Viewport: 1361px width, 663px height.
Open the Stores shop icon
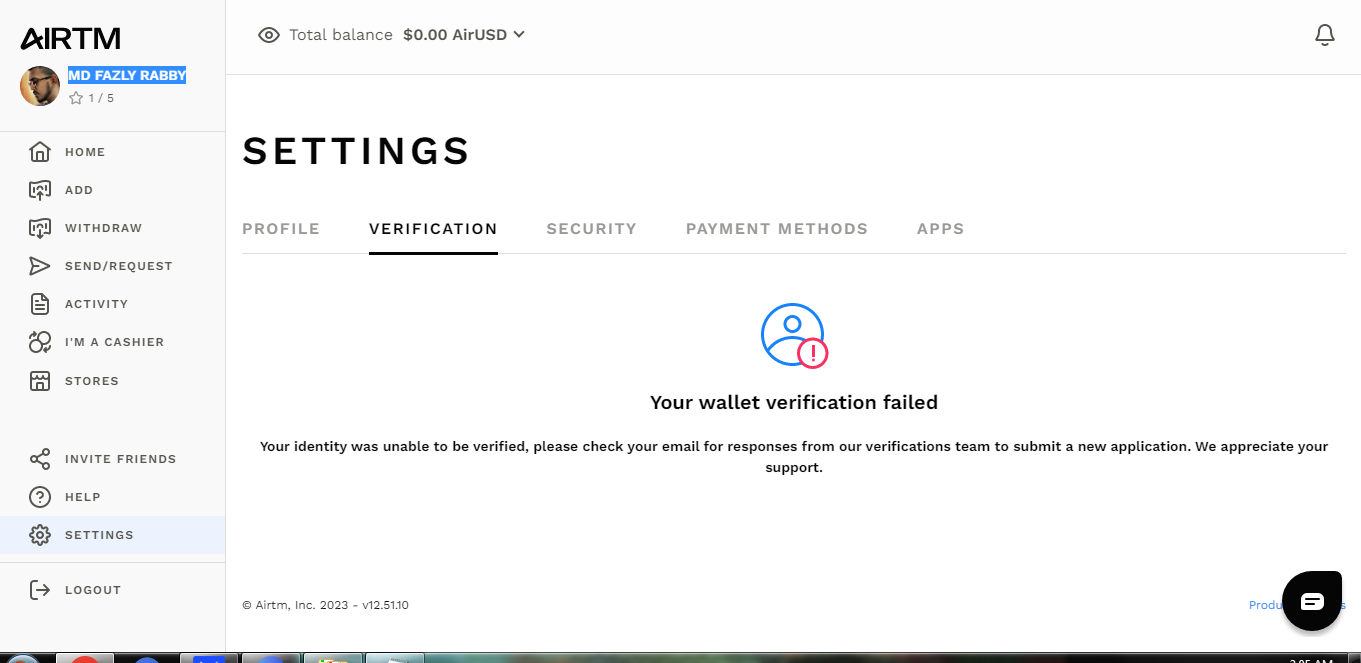(40, 381)
